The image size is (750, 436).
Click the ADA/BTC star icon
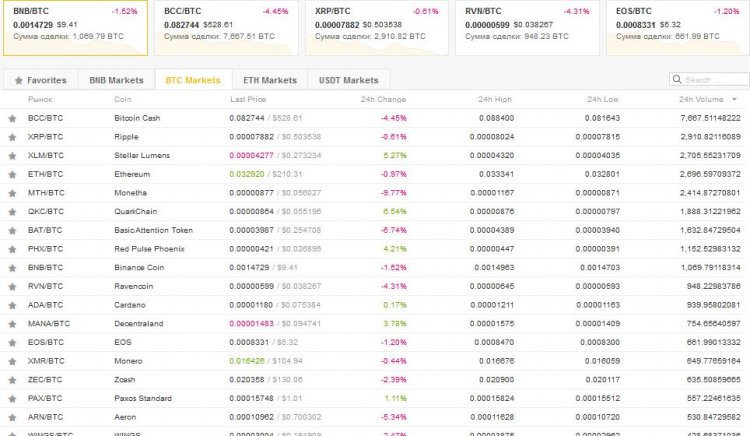(12, 305)
